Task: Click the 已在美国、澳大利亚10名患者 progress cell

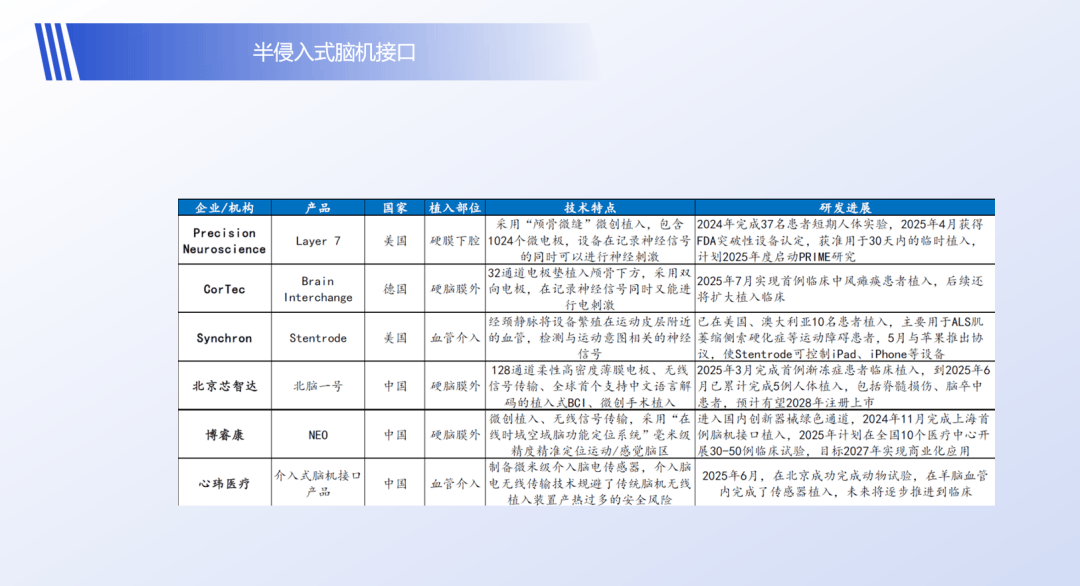Action: 845,337
